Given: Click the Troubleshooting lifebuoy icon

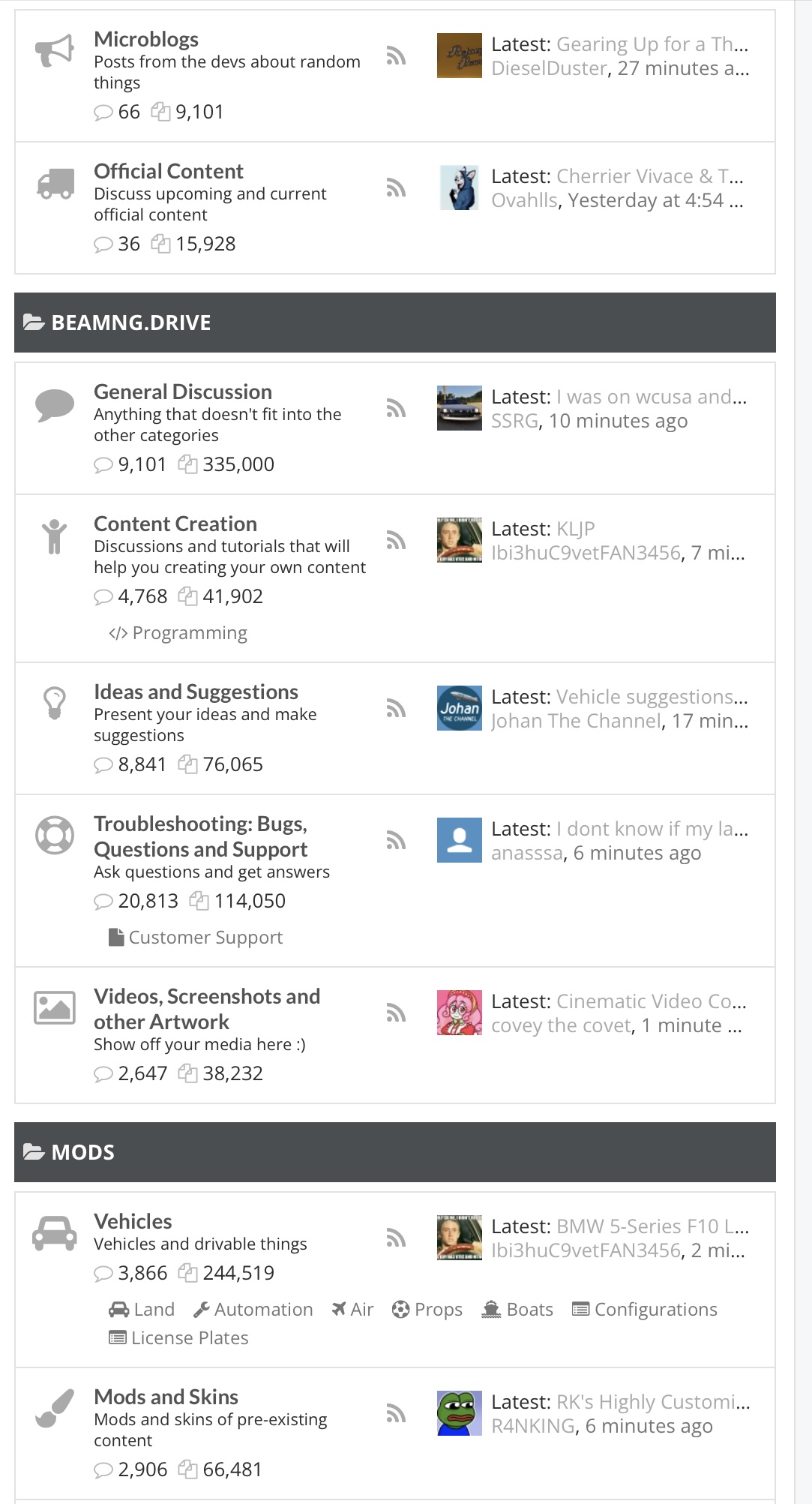Looking at the screenshot, I should (55, 835).
